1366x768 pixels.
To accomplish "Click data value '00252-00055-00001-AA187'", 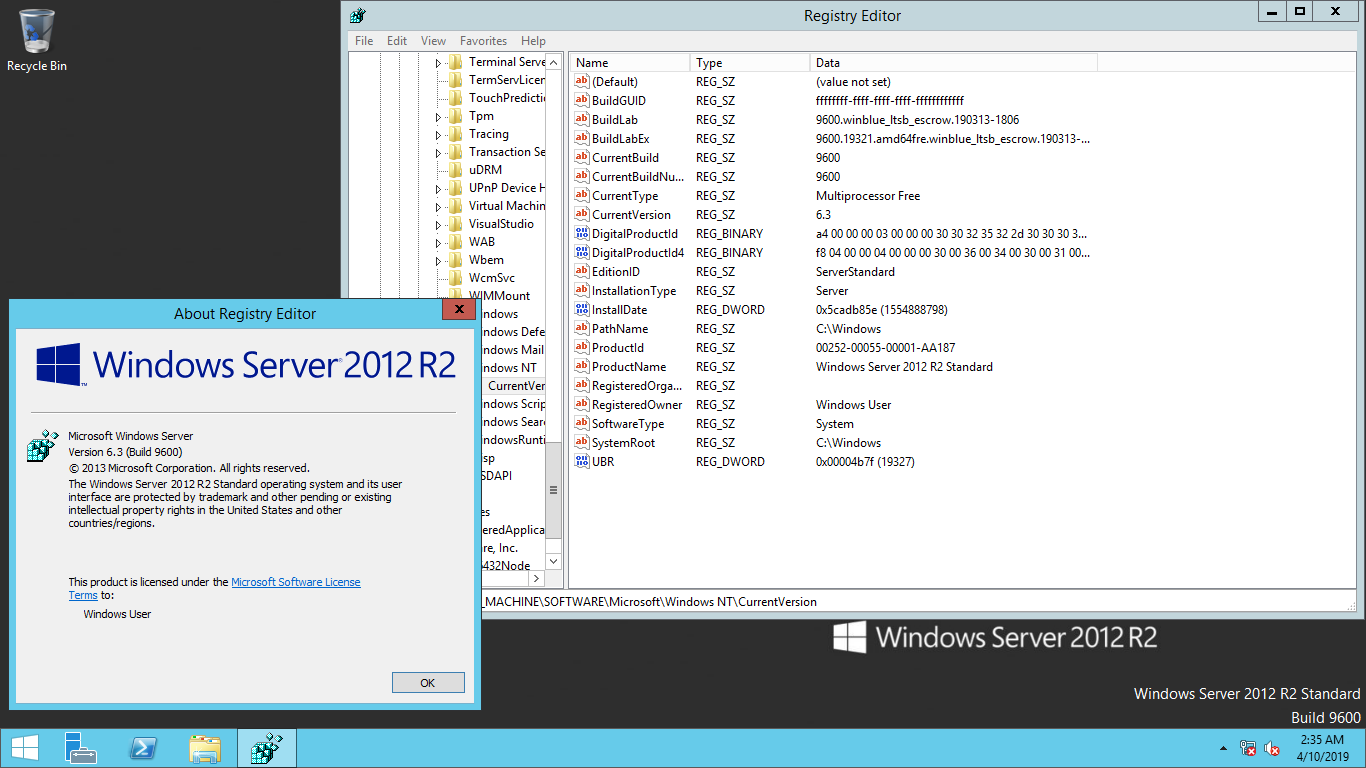I will 885,348.
